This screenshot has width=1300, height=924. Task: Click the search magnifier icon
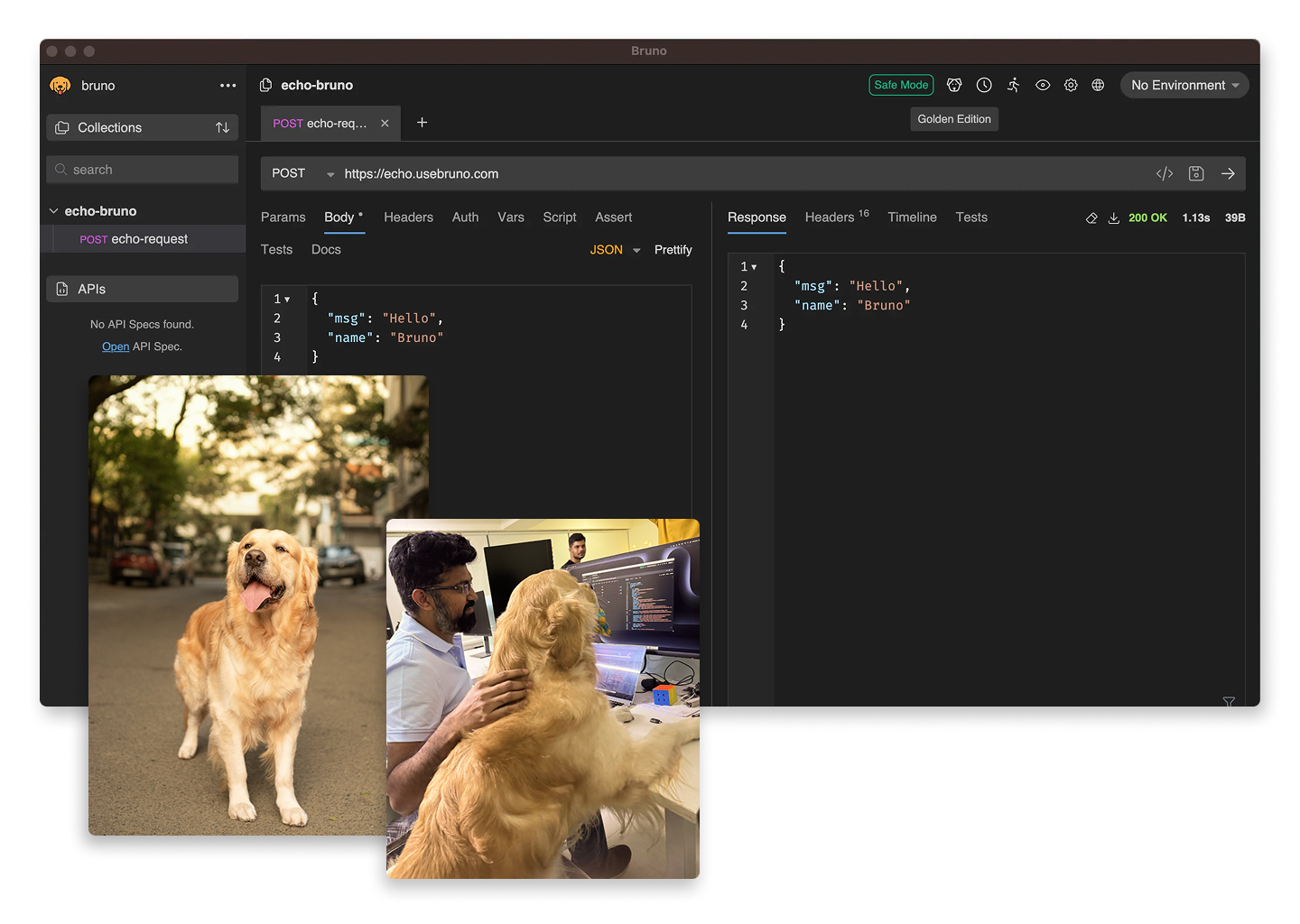pyautogui.click(x=60, y=170)
